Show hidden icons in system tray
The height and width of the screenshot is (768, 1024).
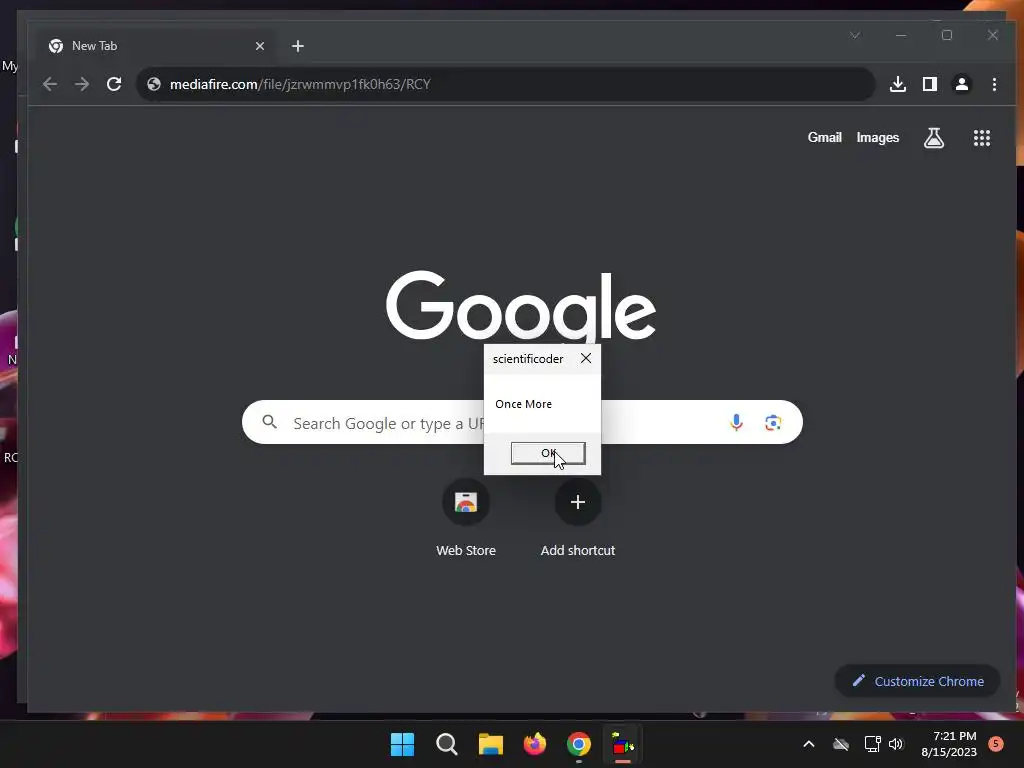tap(808, 744)
